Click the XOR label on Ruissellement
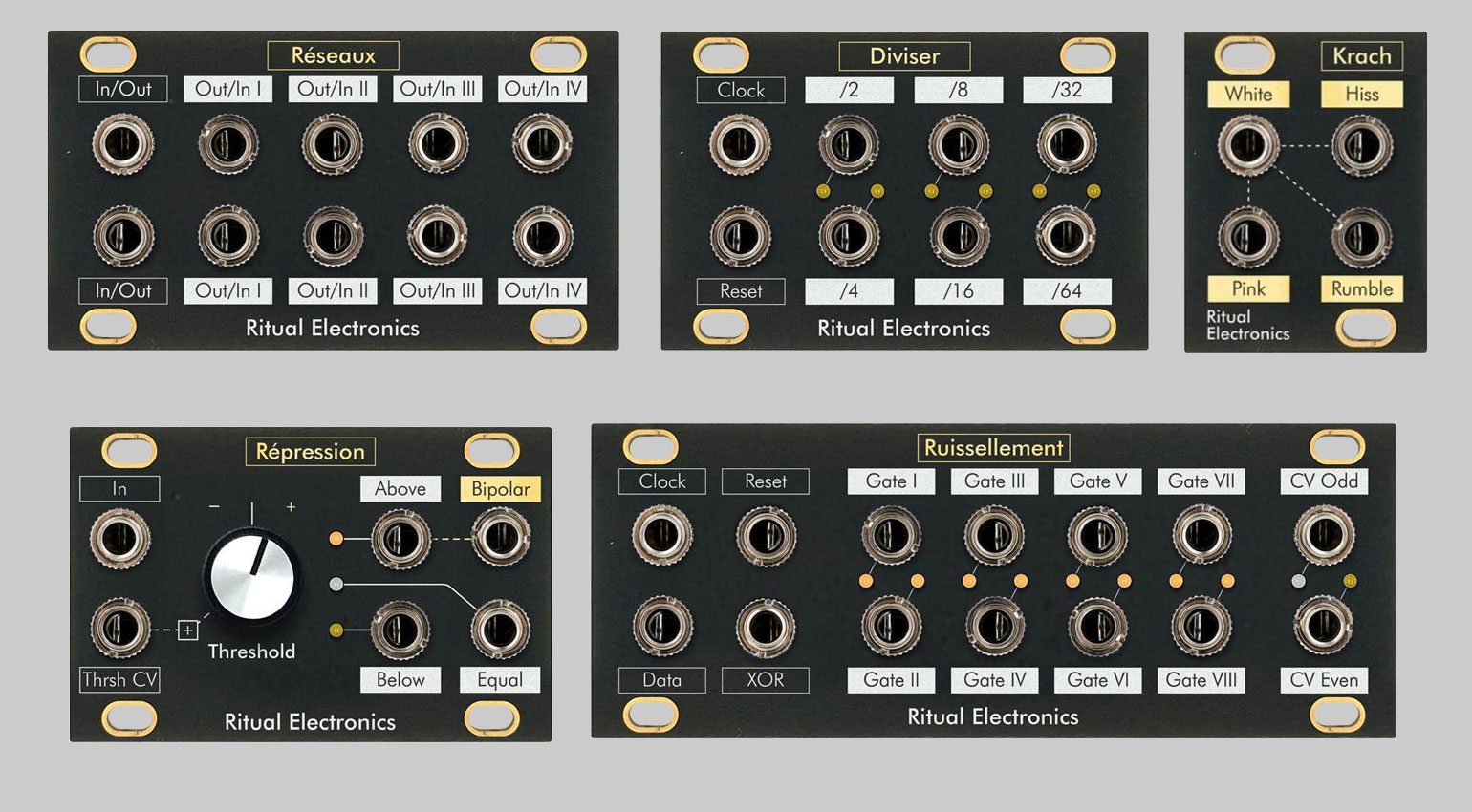Screen dimensions: 1472x812 [765, 679]
